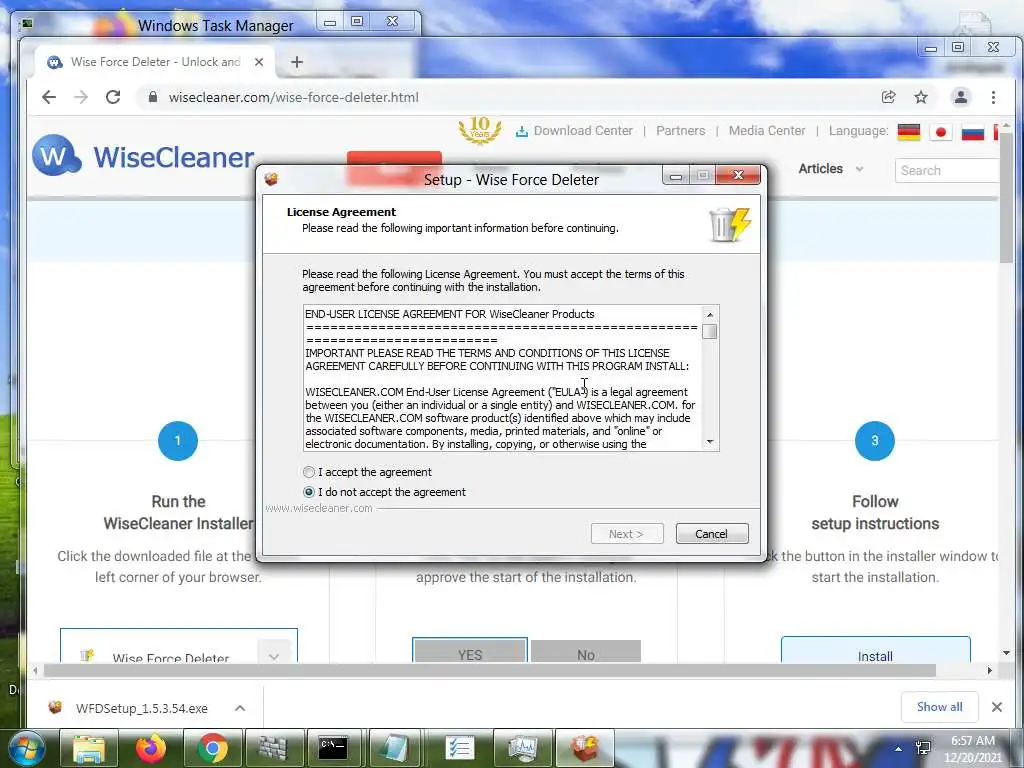Click step 1 circle on the webpage
Screen dimensions: 1024x768
click(178, 441)
